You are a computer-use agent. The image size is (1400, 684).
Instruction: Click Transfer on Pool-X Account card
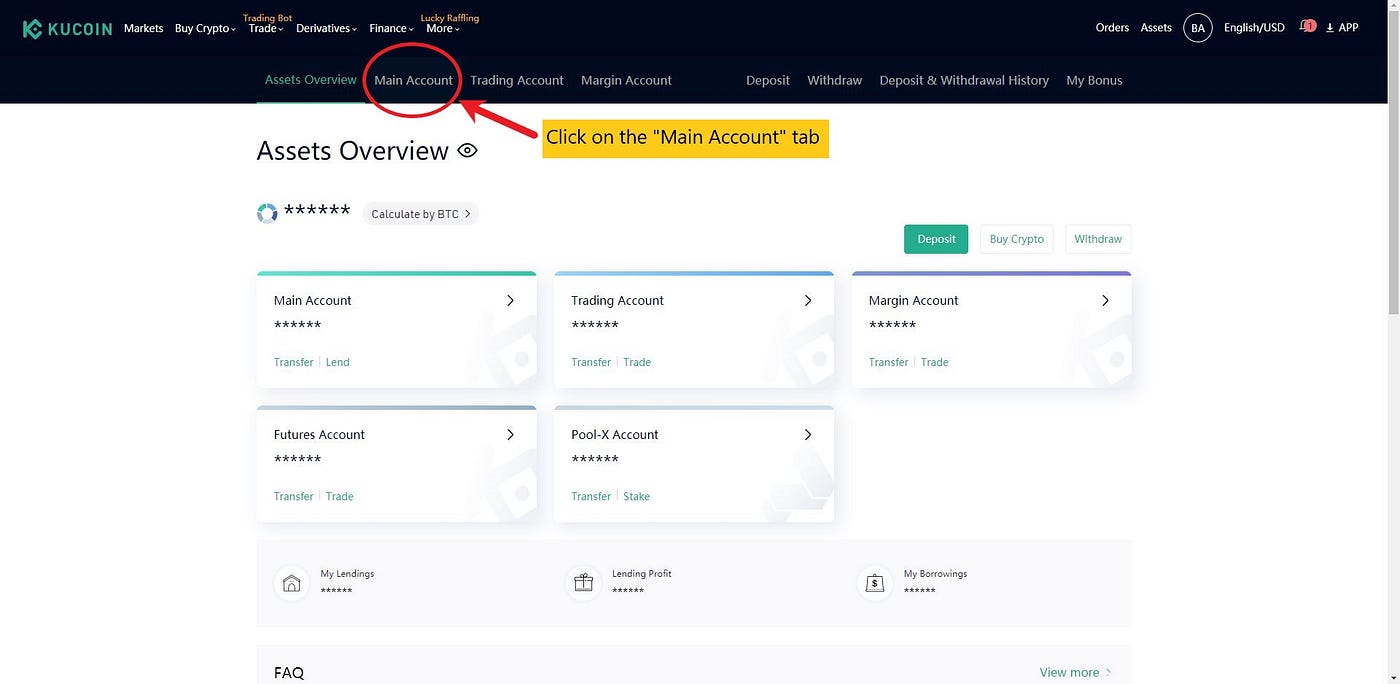pos(591,496)
